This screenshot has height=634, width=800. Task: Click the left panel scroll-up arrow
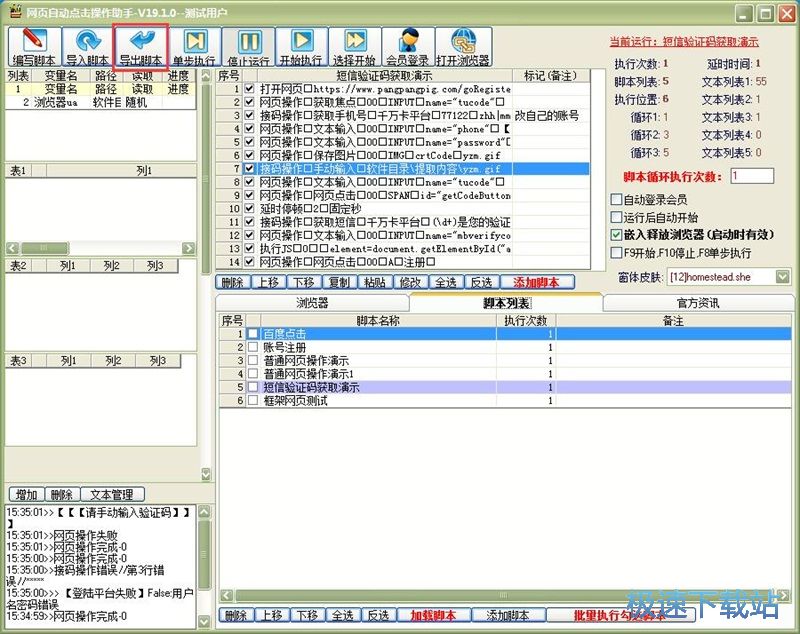point(206,77)
